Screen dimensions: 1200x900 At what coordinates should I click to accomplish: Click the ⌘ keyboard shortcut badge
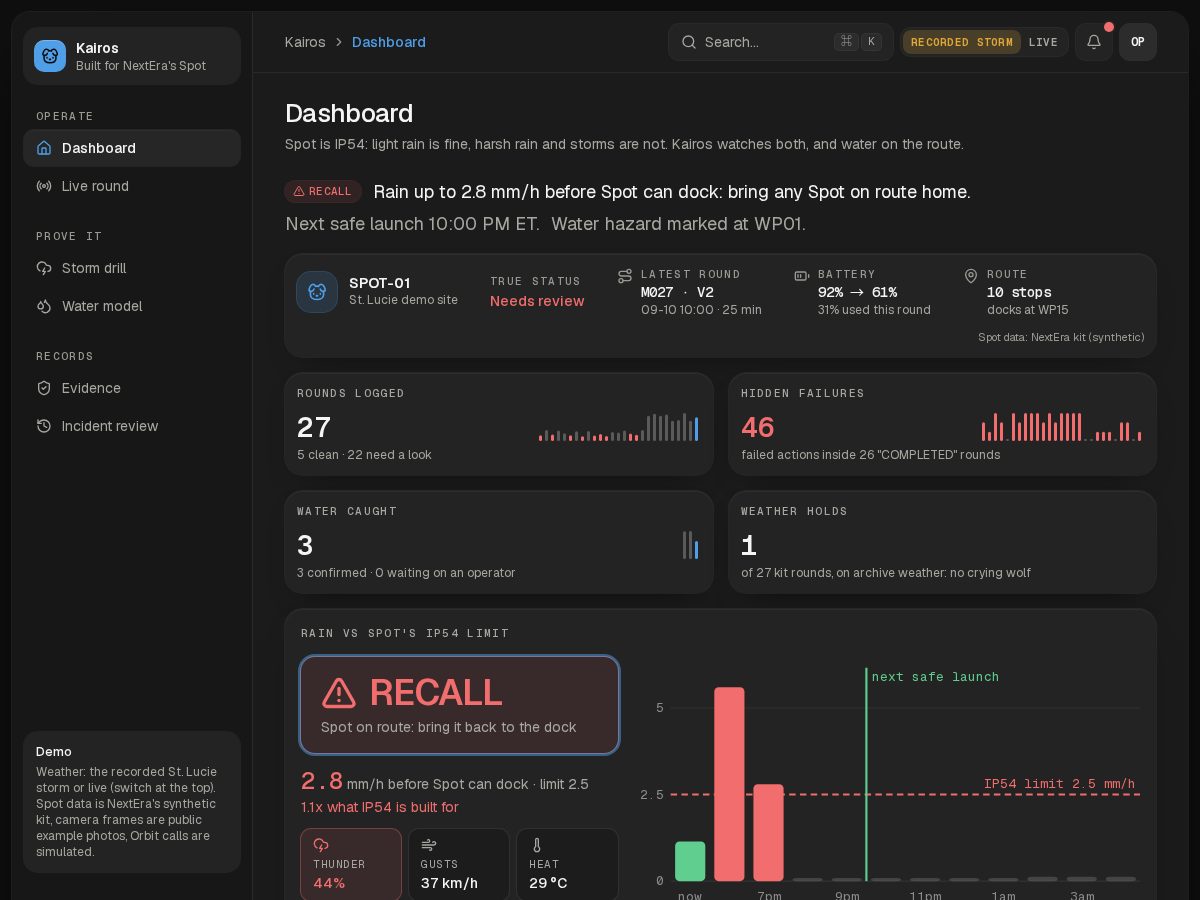[x=846, y=42]
